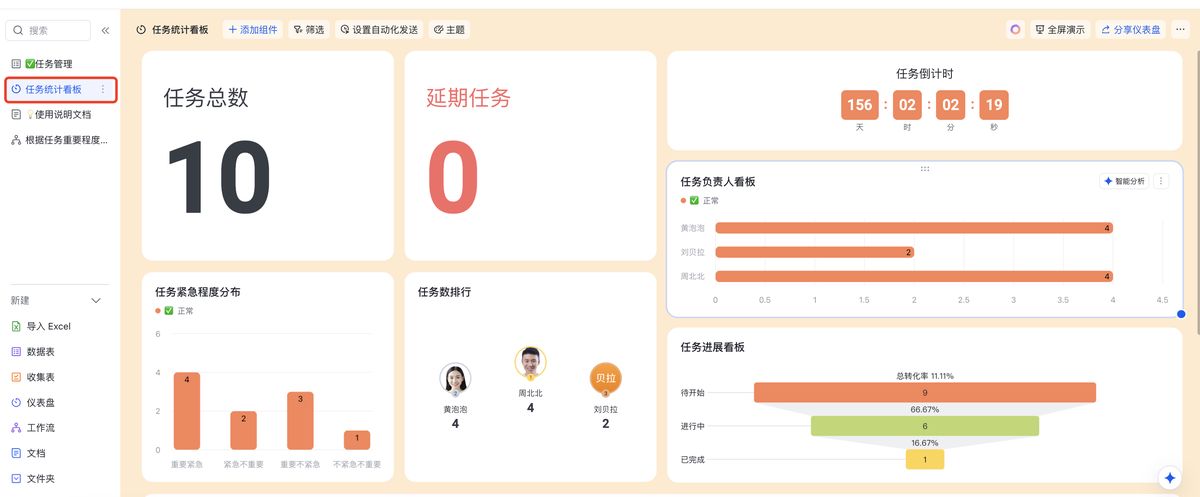Image resolution: width=1200 pixels, height=497 pixels.
Task: Toggle the 正常 legend in 任务紧急程度分布
Action: (x=175, y=311)
